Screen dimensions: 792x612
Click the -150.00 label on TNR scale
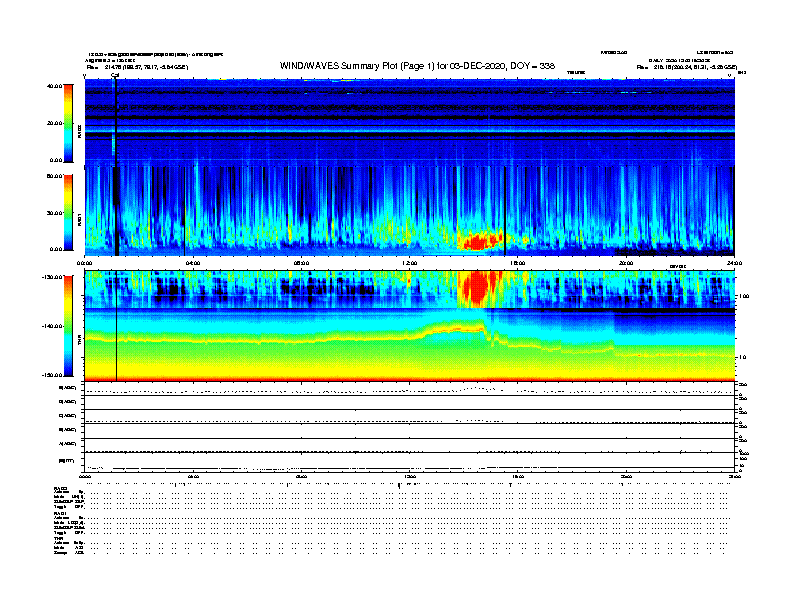click(52, 375)
